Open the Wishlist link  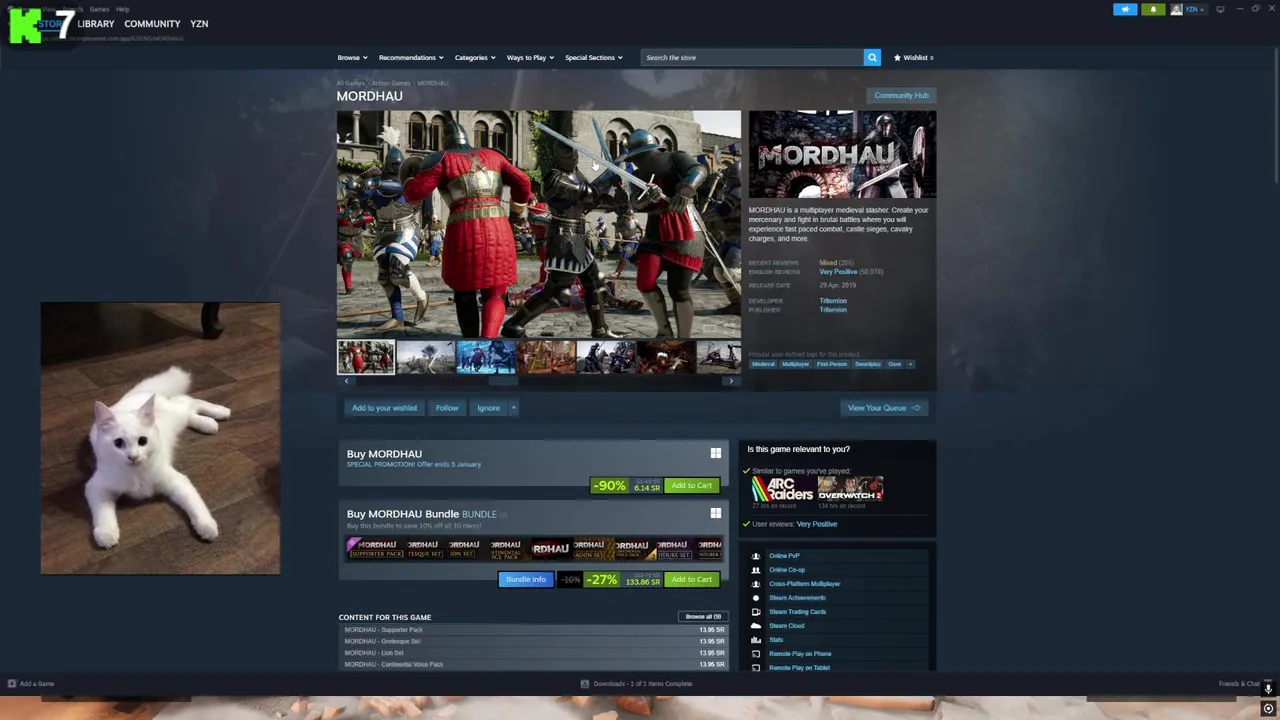pyautogui.click(x=913, y=58)
